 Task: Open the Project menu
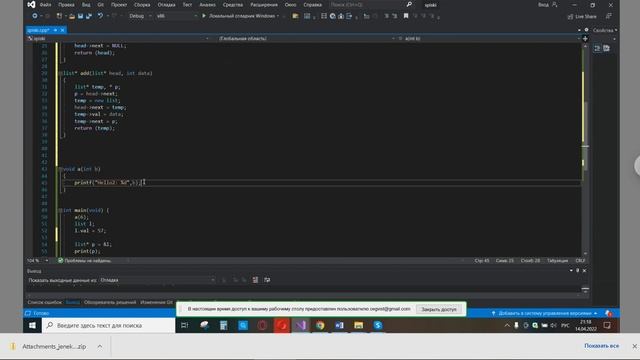point(119,5)
